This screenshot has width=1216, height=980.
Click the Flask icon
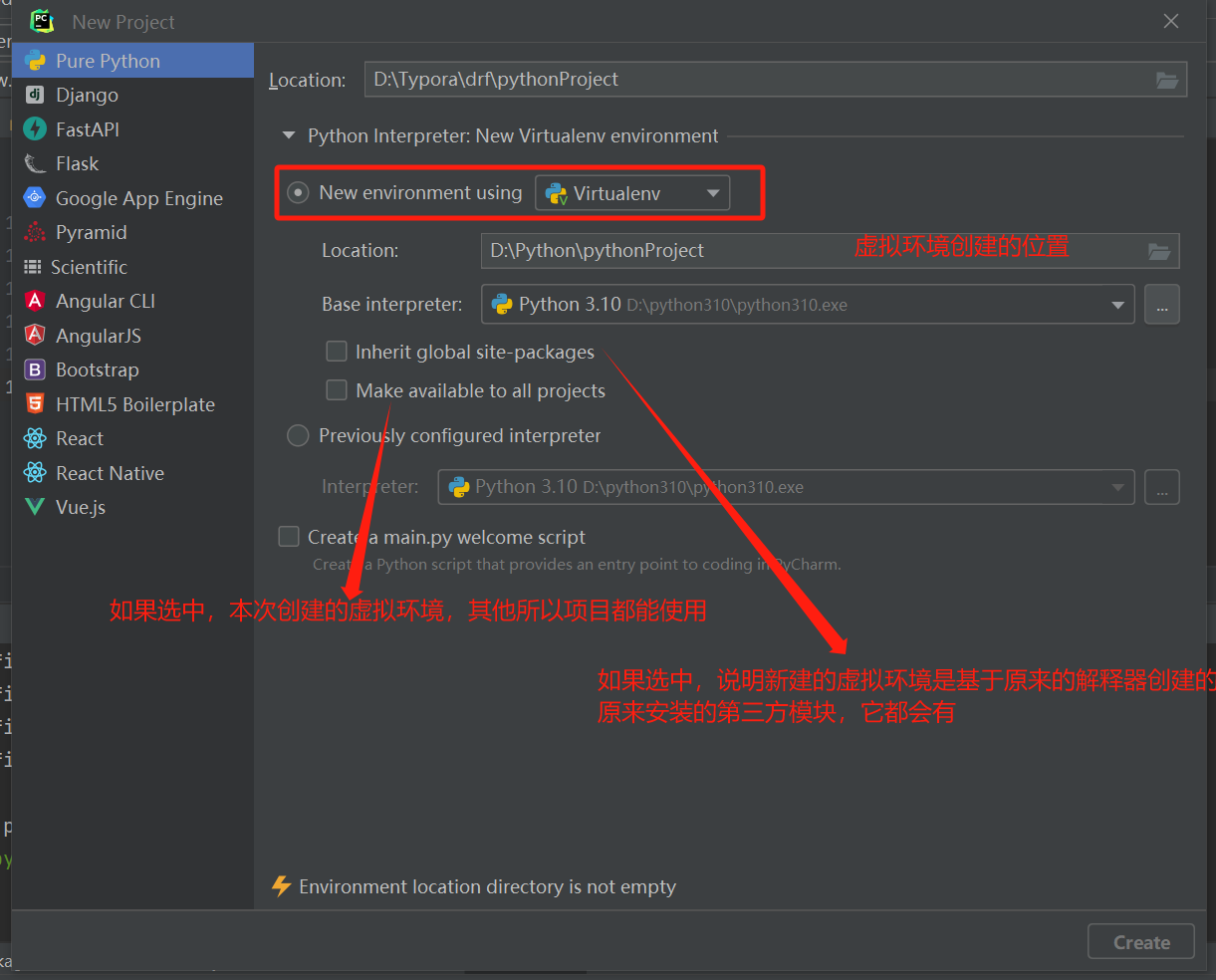35,163
